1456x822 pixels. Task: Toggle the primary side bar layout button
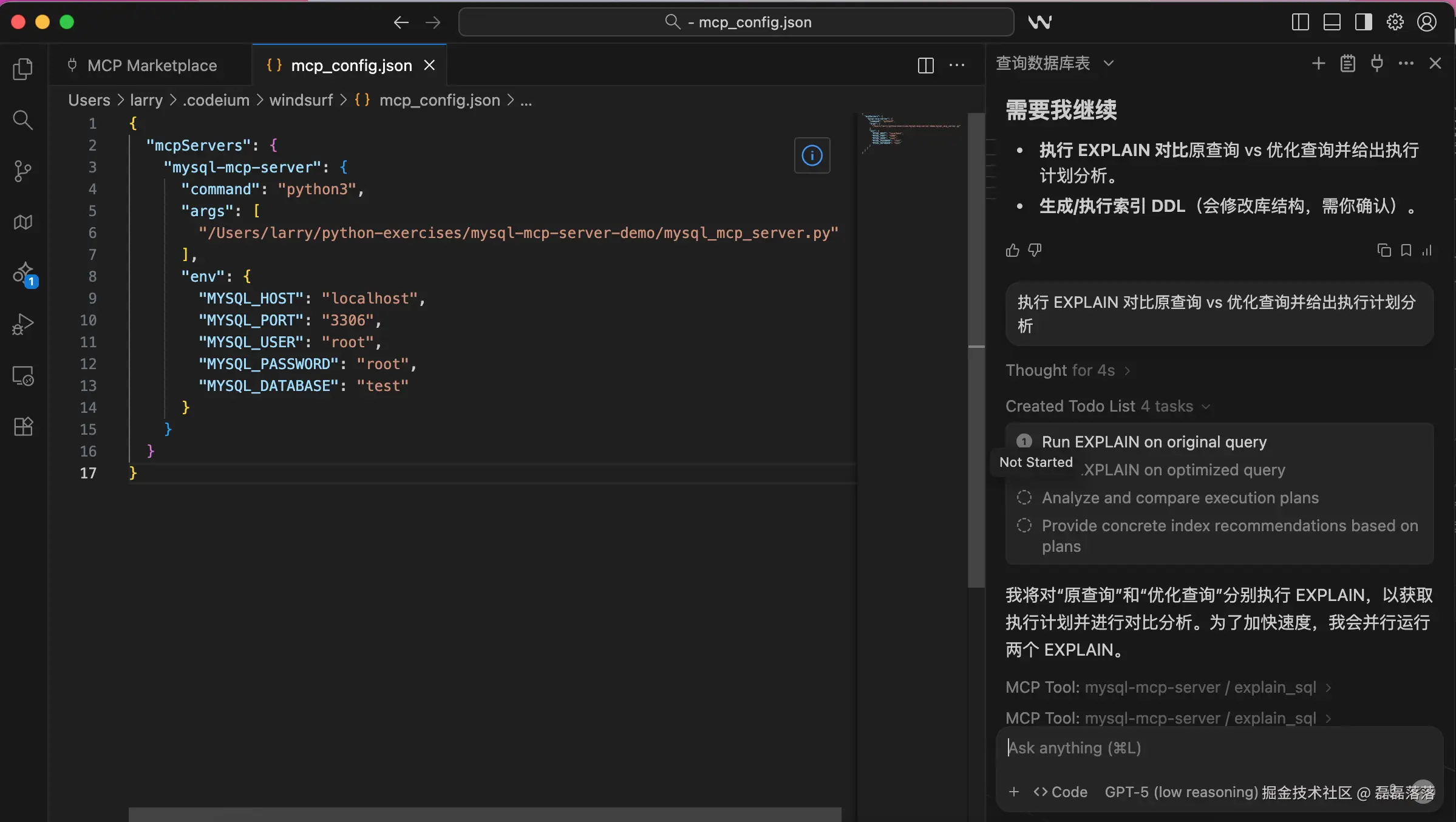(1300, 22)
